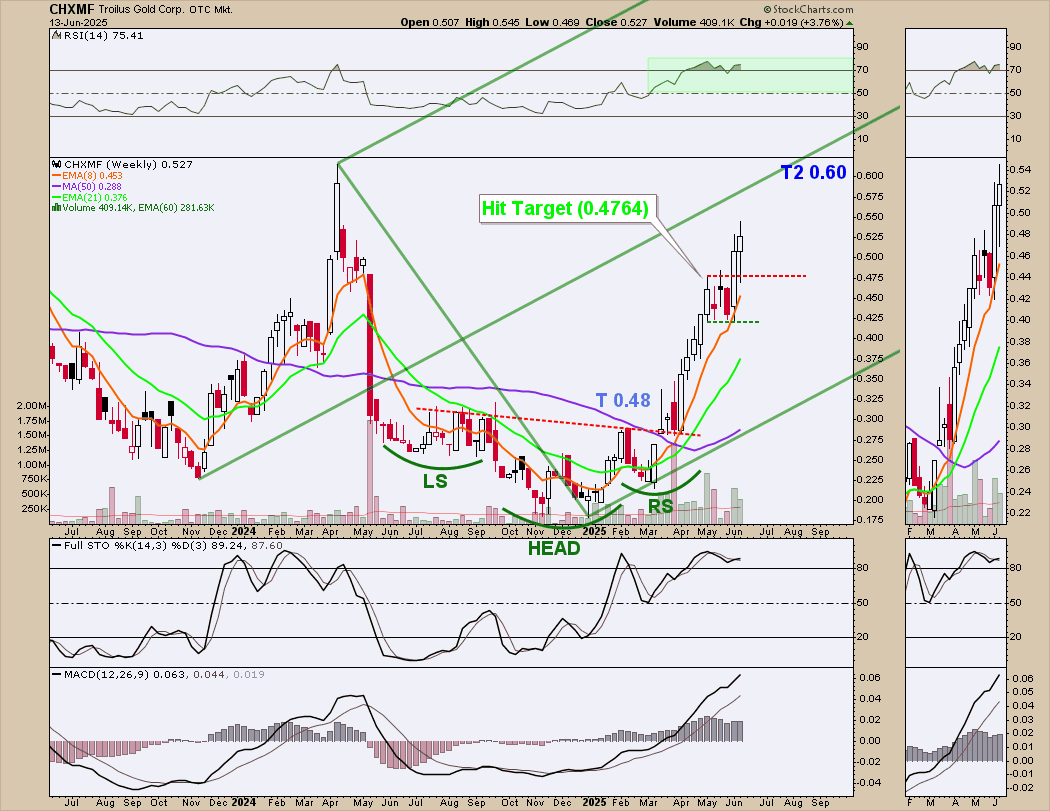Click the LS left shoulder label
The width and height of the screenshot is (1050, 811).
pos(435,481)
